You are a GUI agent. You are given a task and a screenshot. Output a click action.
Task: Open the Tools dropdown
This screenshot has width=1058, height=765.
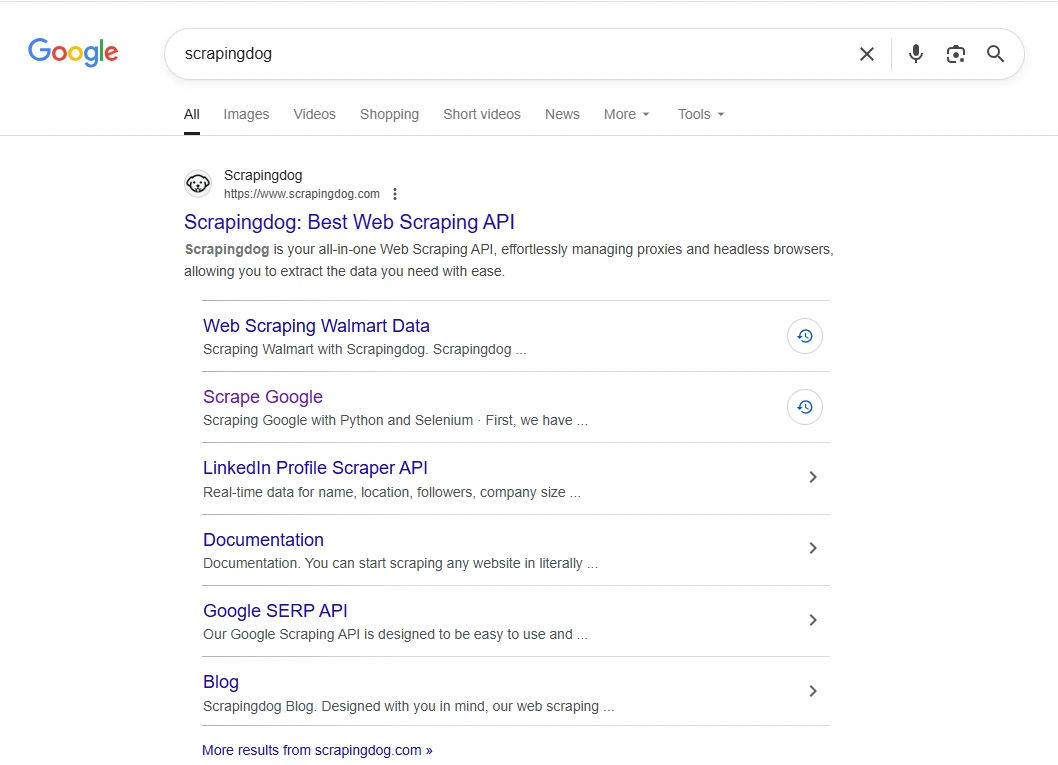[700, 114]
